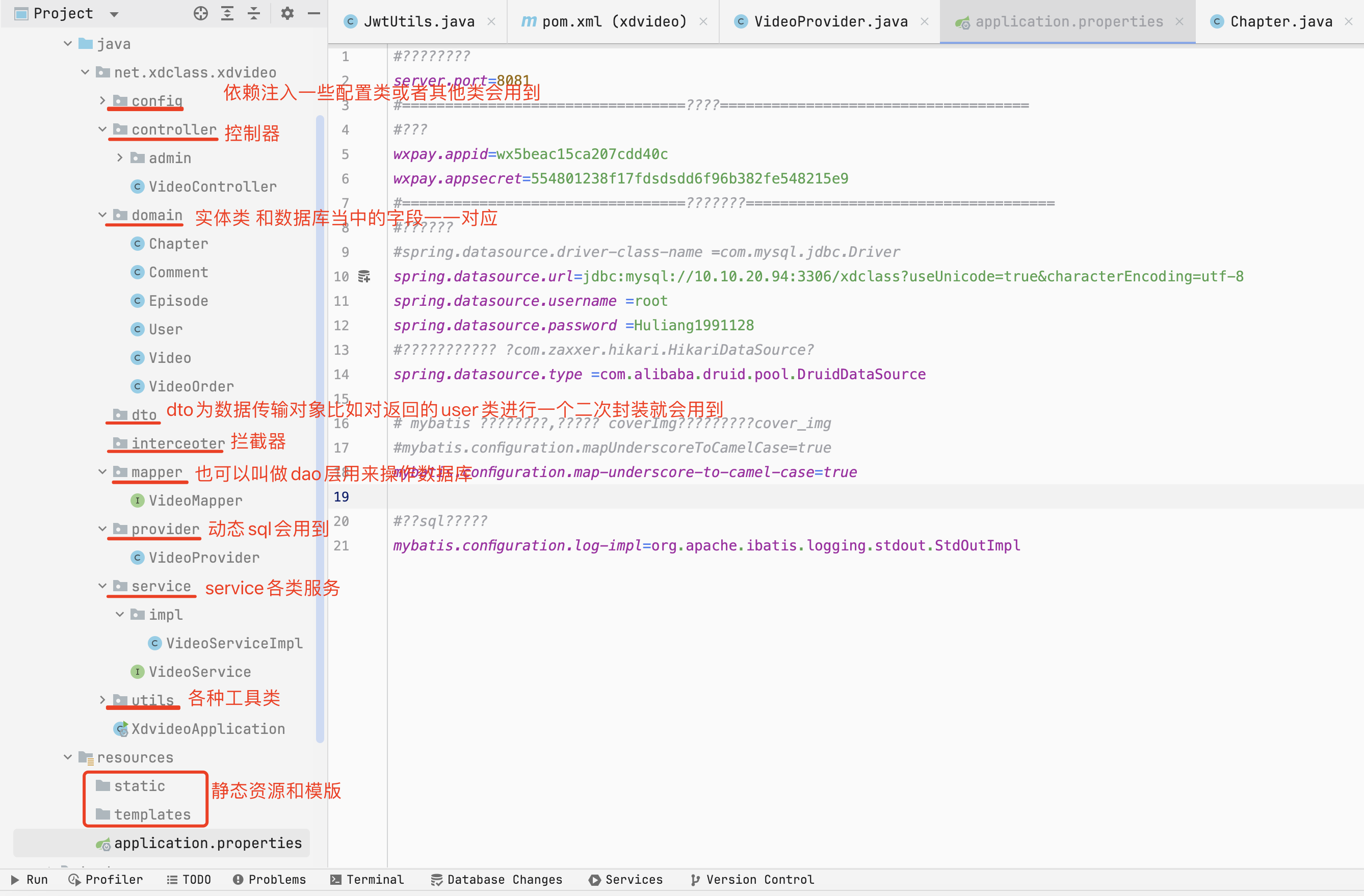
Task: Collapse the impl package
Action: (119, 614)
